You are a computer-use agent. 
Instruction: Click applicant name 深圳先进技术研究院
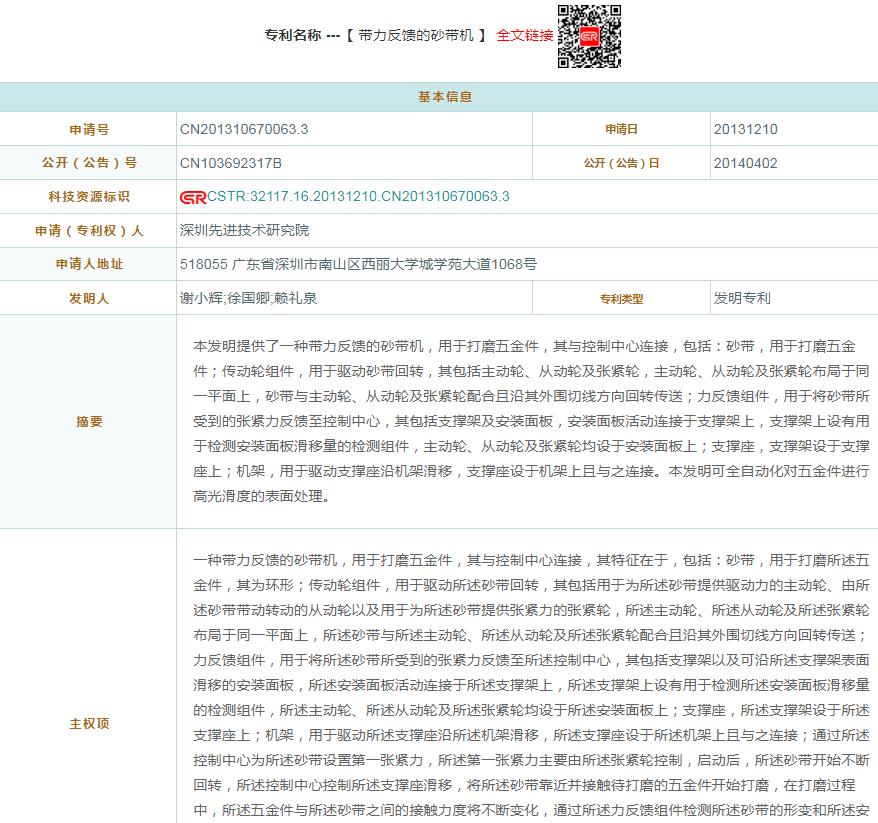244,230
